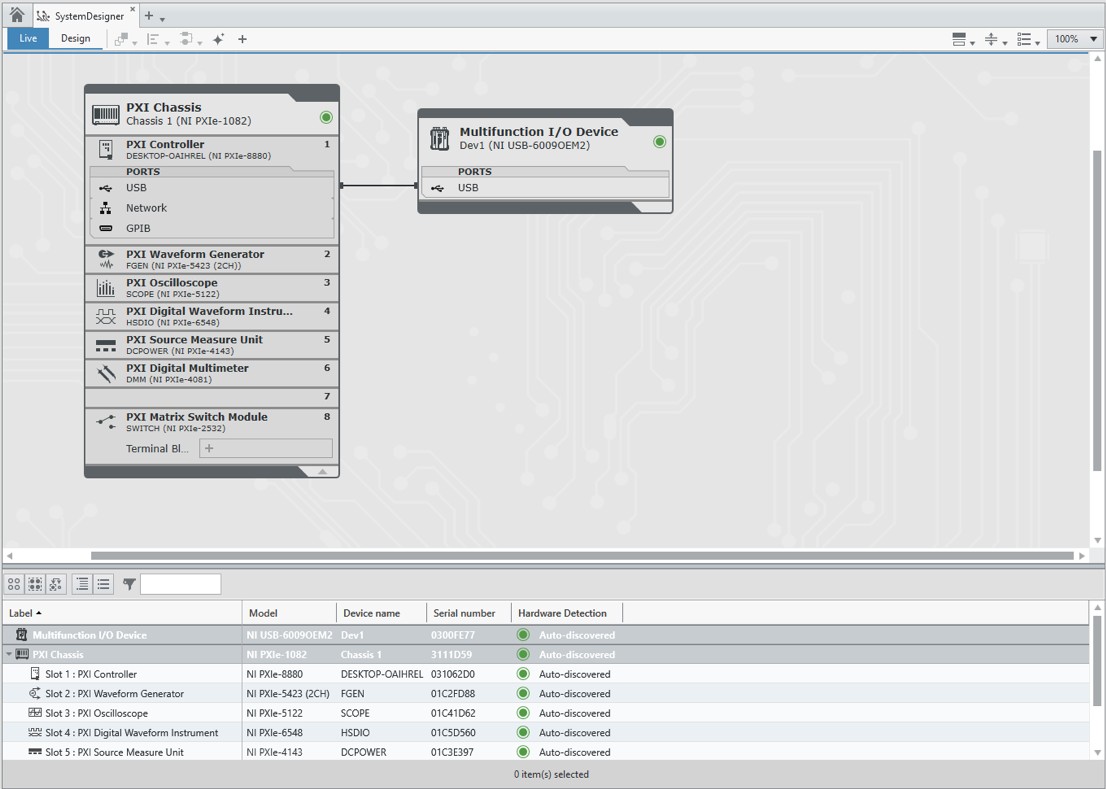Click the dotted-circles icon in the table toolbar
This screenshot has height=789, width=1106.
35,584
